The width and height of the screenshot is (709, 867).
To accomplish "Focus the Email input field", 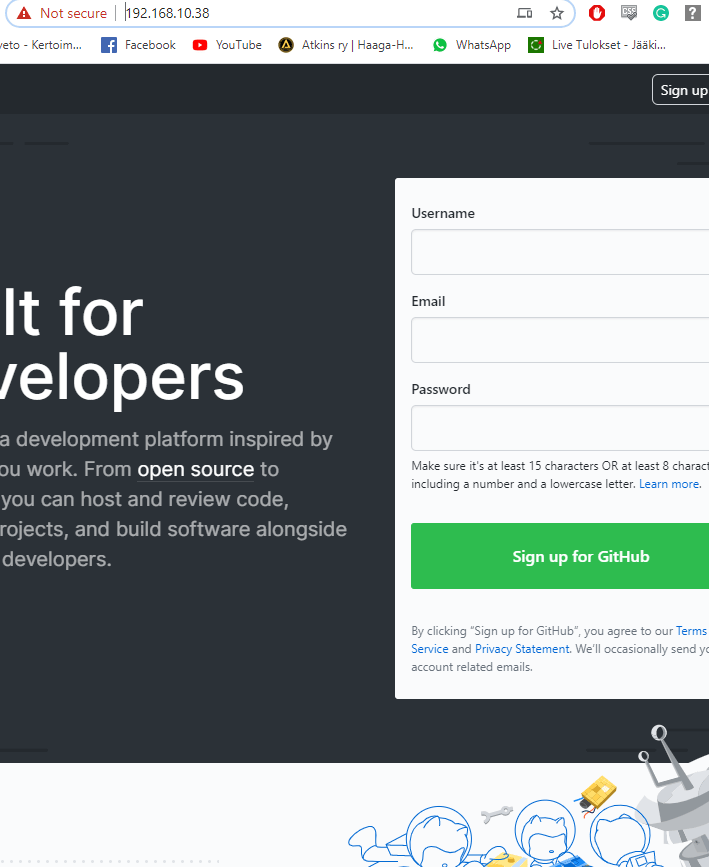I will point(560,340).
